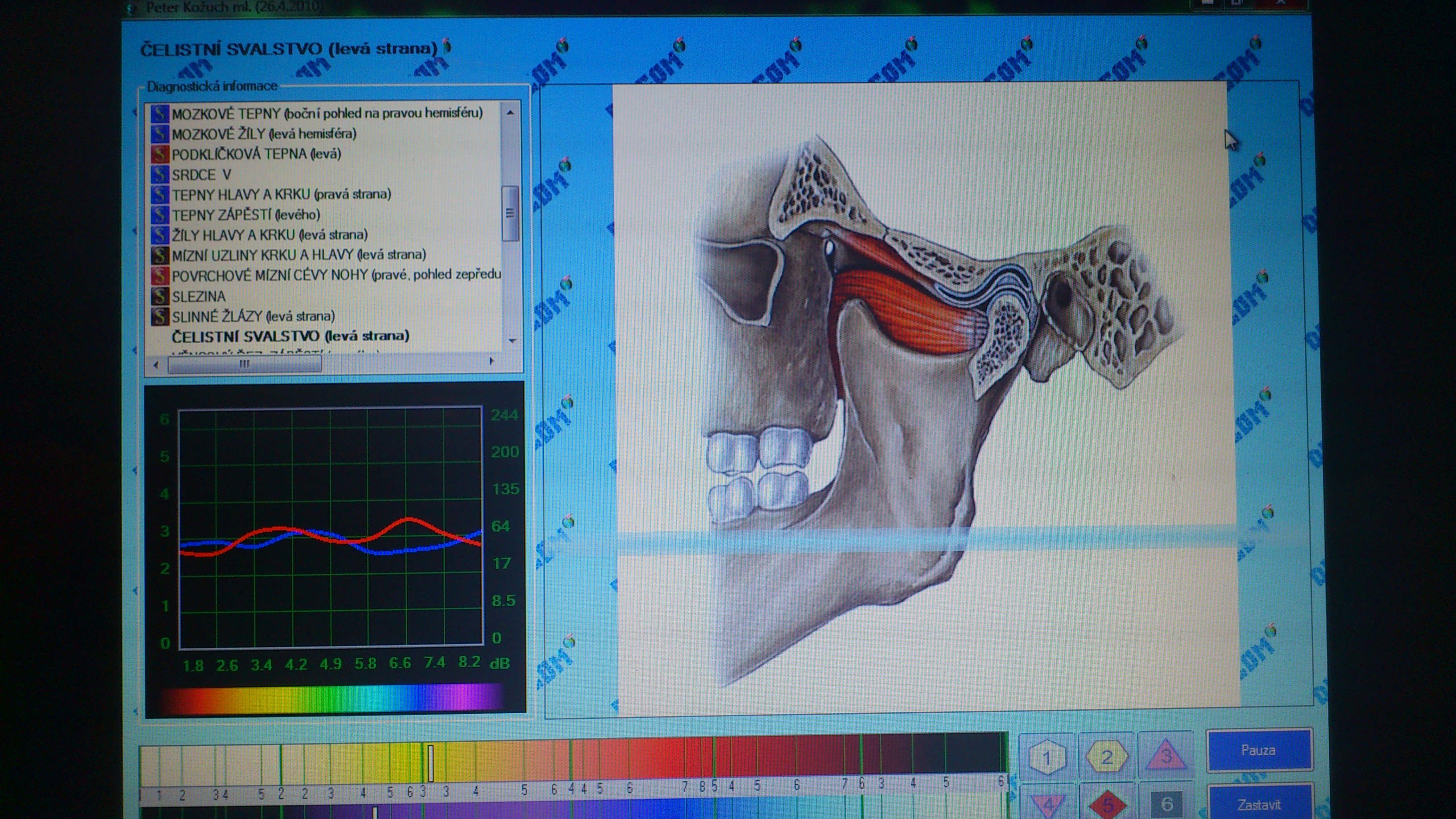
Task: Click the 244 value on the graph's right axis
Action: tap(504, 415)
